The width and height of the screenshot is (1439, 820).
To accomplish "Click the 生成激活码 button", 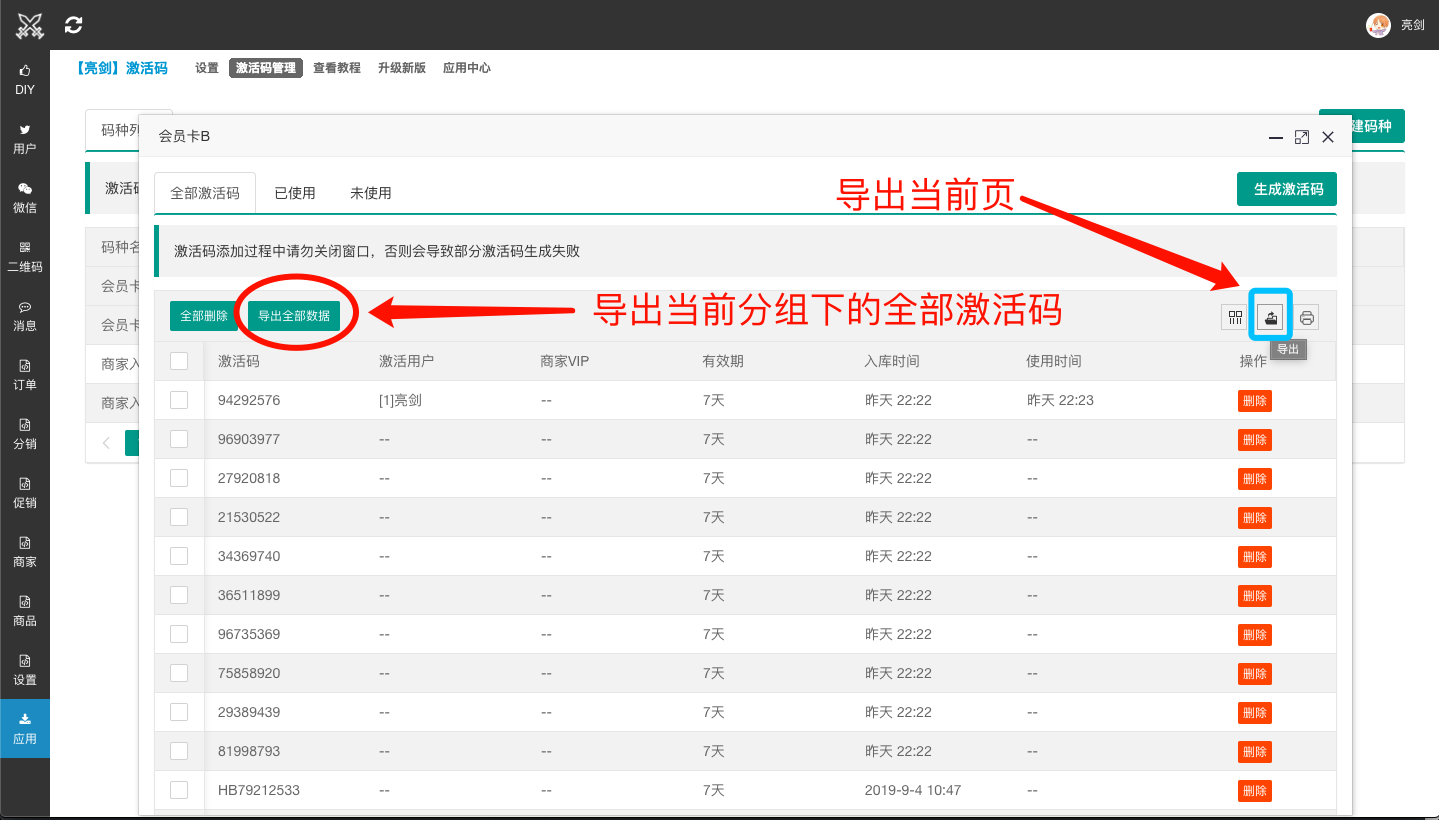I will [x=1286, y=188].
